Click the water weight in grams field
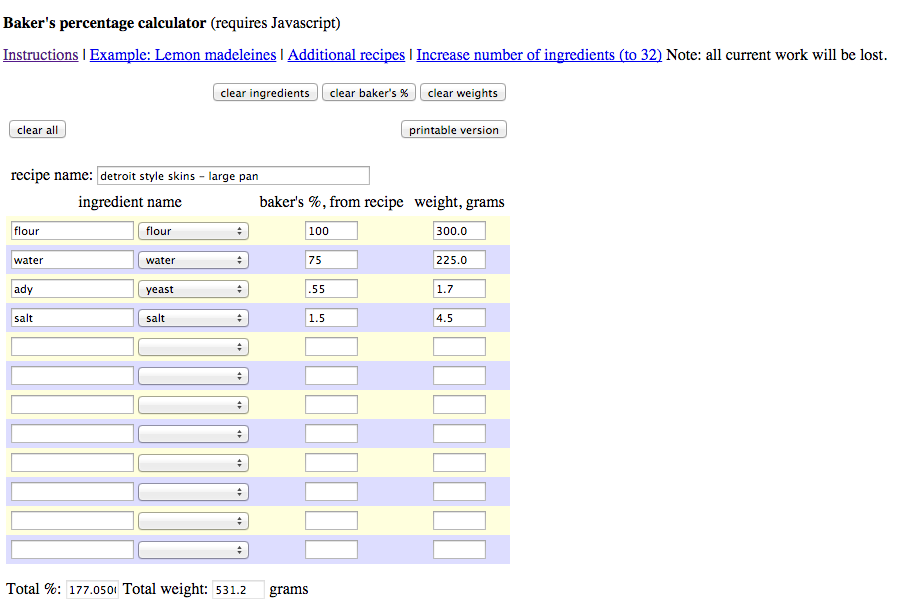The width and height of the screenshot is (922, 611). 459,260
